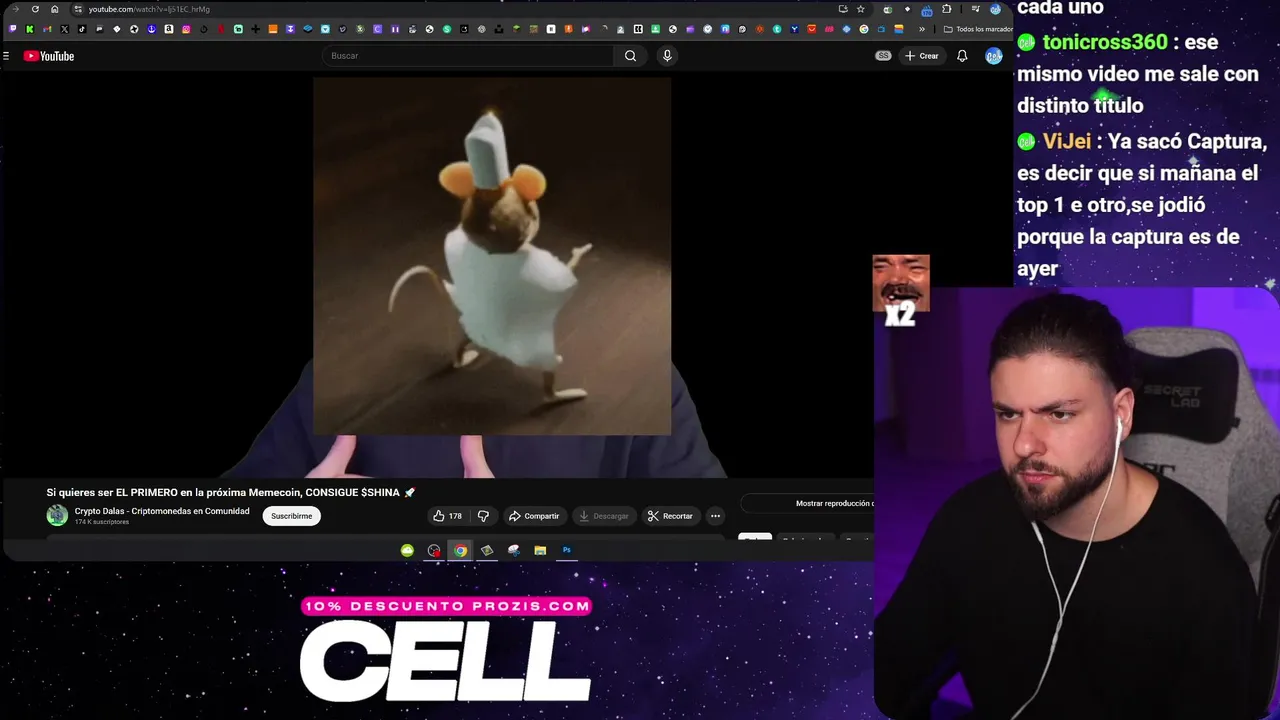Image resolution: width=1280 pixels, height=720 pixels.
Task: Click the Descargar download button
Action: point(604,516)
